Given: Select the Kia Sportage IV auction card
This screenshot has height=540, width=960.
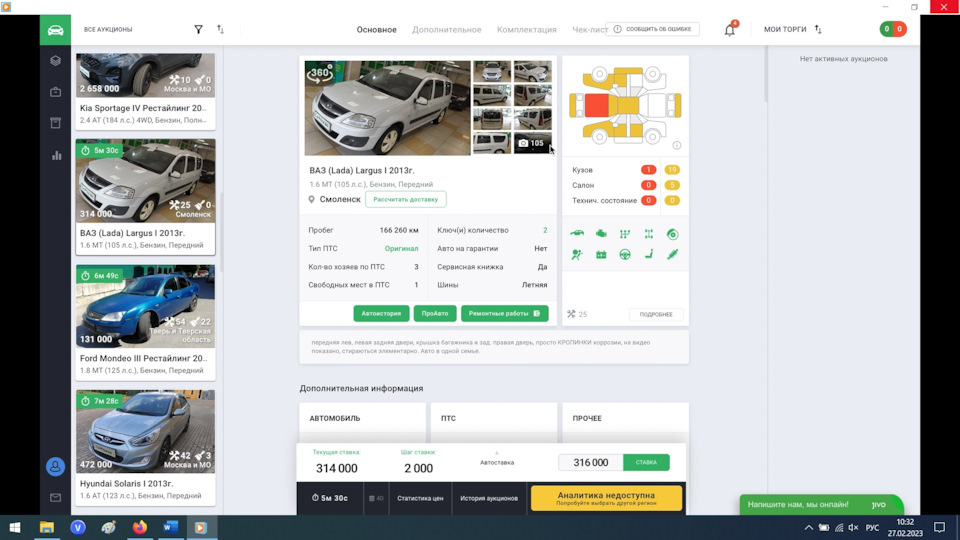Looking at the screenshot, I should tap(146, 91).
